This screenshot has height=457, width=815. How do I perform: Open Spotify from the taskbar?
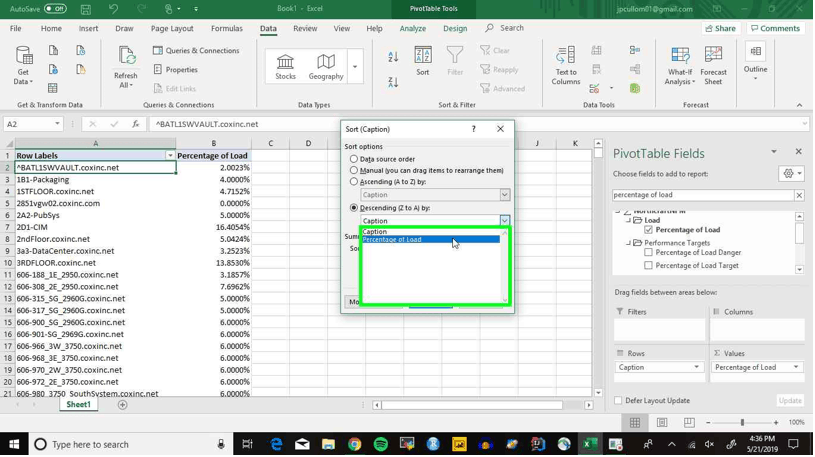[x=381, y=445]
